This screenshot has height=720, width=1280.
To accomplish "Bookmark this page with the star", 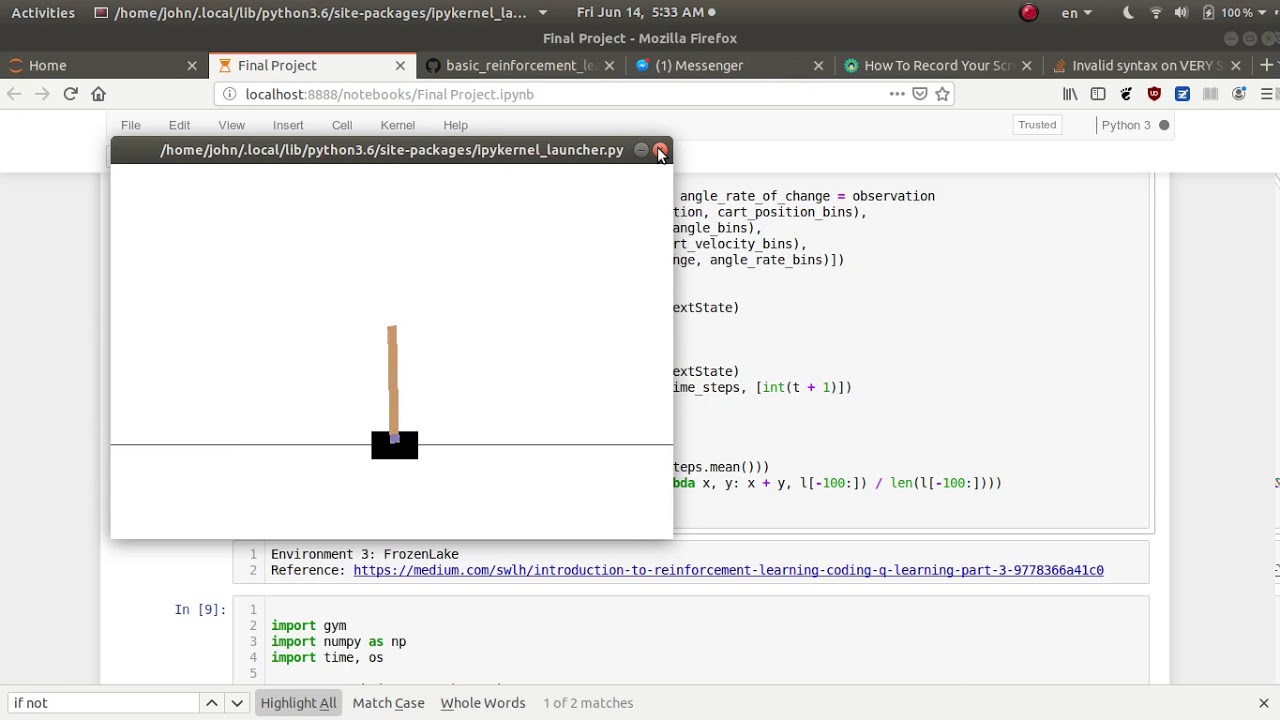I will pyautogui.click(x=942, y=94).
